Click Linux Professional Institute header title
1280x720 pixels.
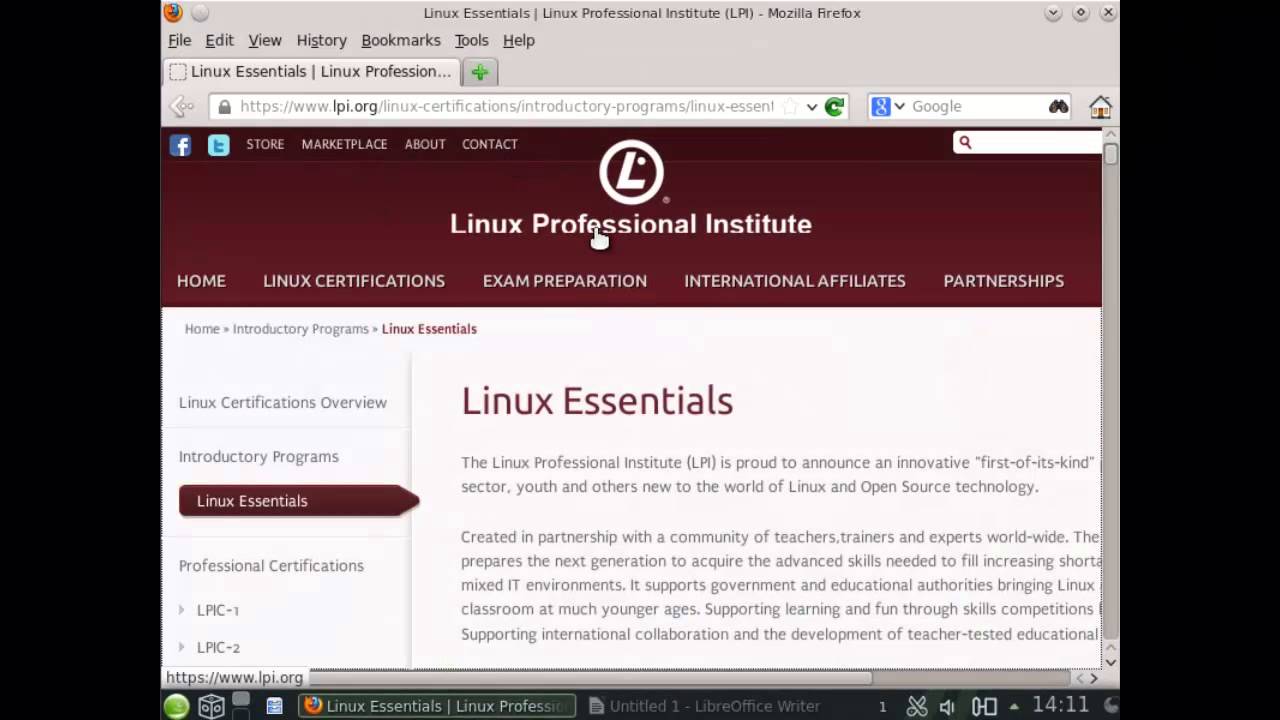pos(631,224)
